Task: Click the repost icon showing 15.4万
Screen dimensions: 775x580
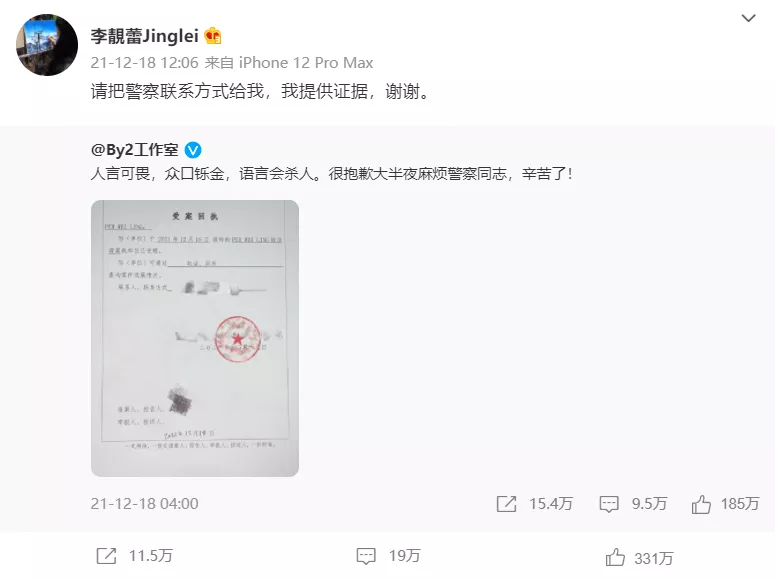Action: (506, 504)
